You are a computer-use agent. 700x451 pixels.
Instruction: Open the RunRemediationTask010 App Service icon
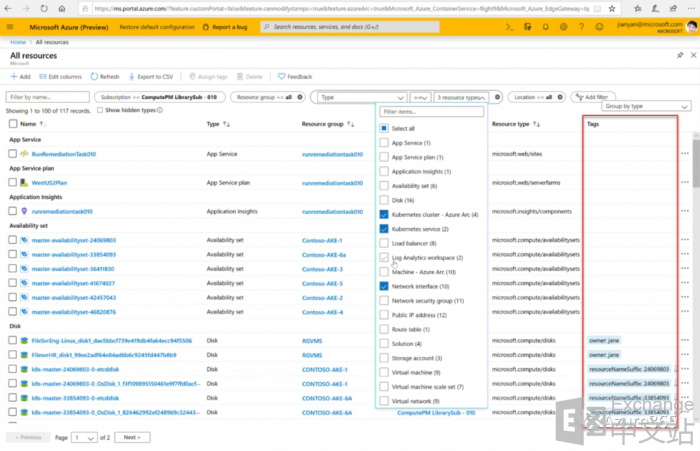[x=24, y=154]
